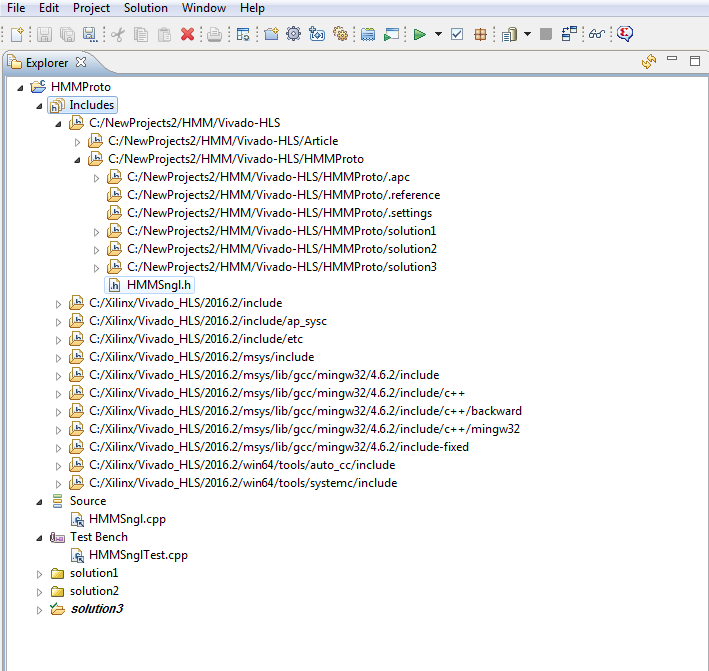Click the Open Project icon after Print
The width and height of the screenshot is (709, 671).
tap(243, 34)
